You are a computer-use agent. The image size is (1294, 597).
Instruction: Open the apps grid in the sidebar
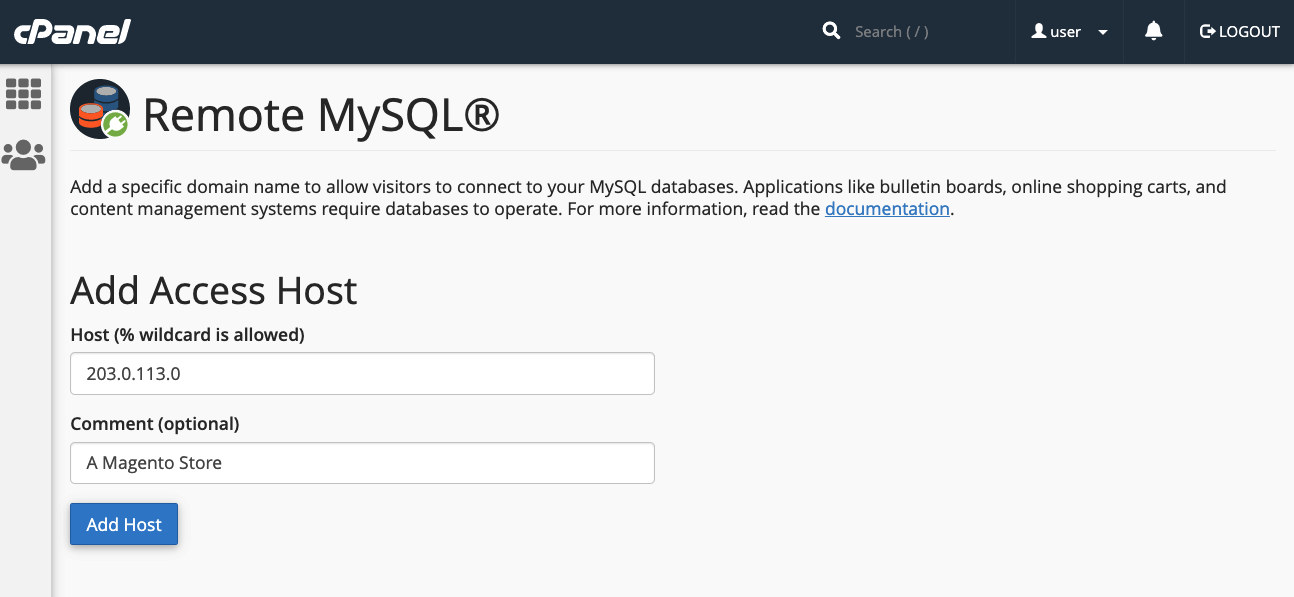click(x=24, y=94)
